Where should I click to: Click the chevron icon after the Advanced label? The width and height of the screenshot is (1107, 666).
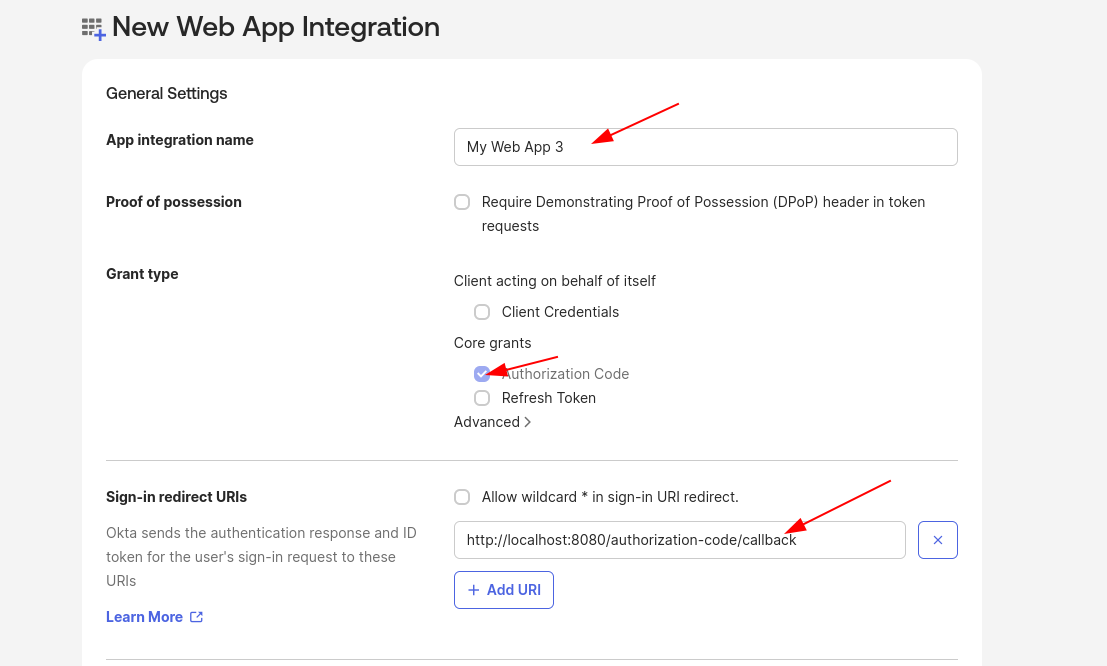point(528,422)
